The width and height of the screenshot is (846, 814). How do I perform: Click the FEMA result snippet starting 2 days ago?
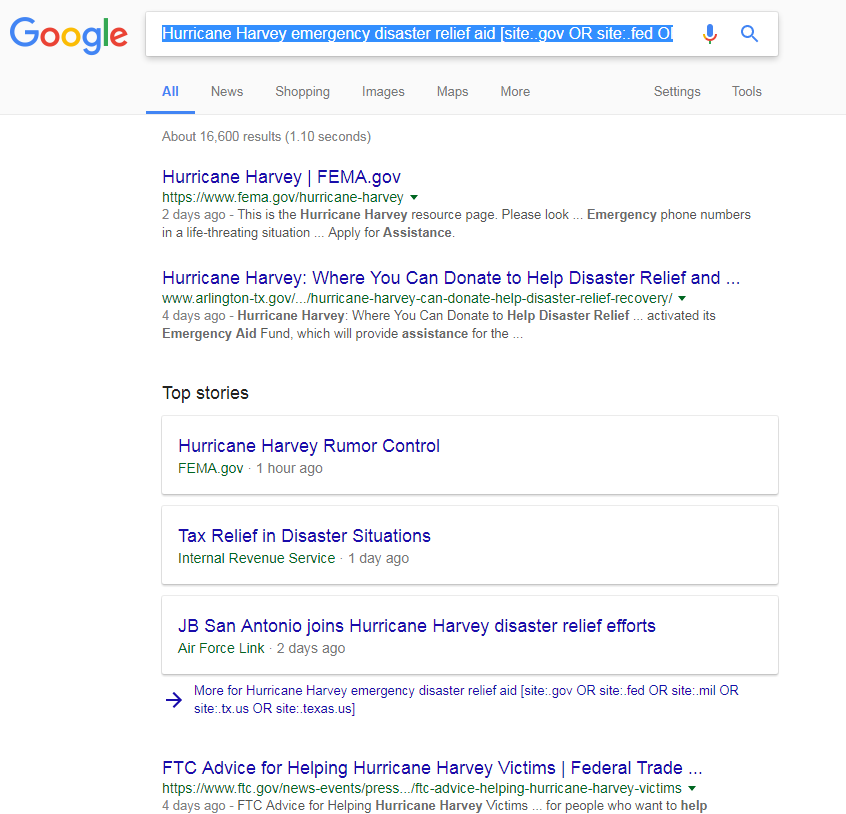point(456,224)
